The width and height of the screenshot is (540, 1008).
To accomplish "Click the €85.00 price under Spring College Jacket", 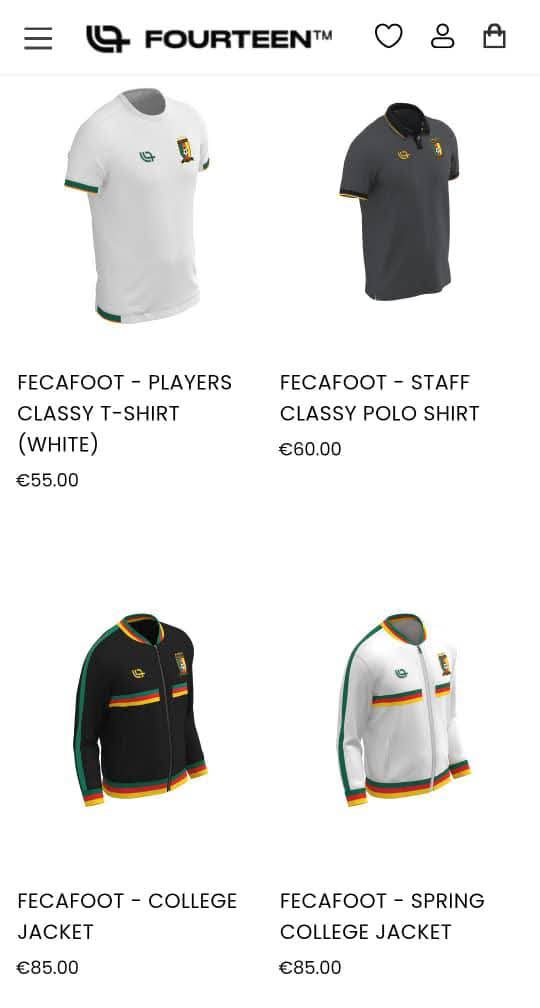I will tap(310, 968).
